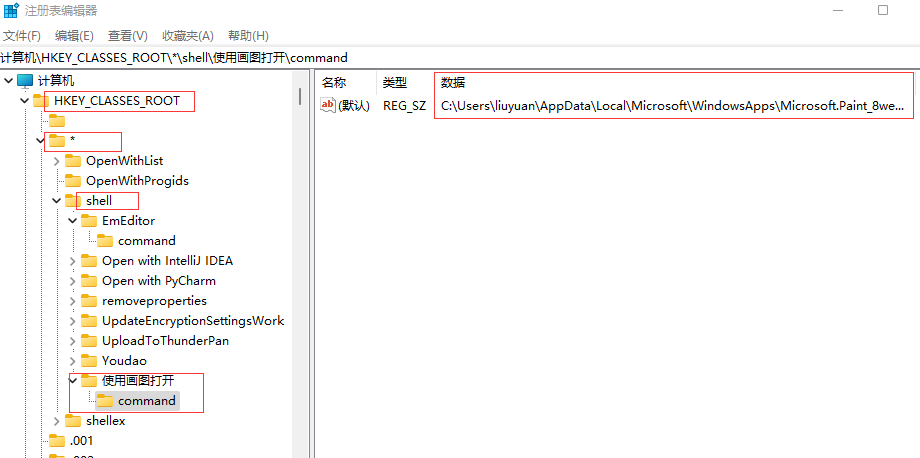920x458 pixels.
Task: Open the 帮助(H) menu
Action: coord(248,36)
